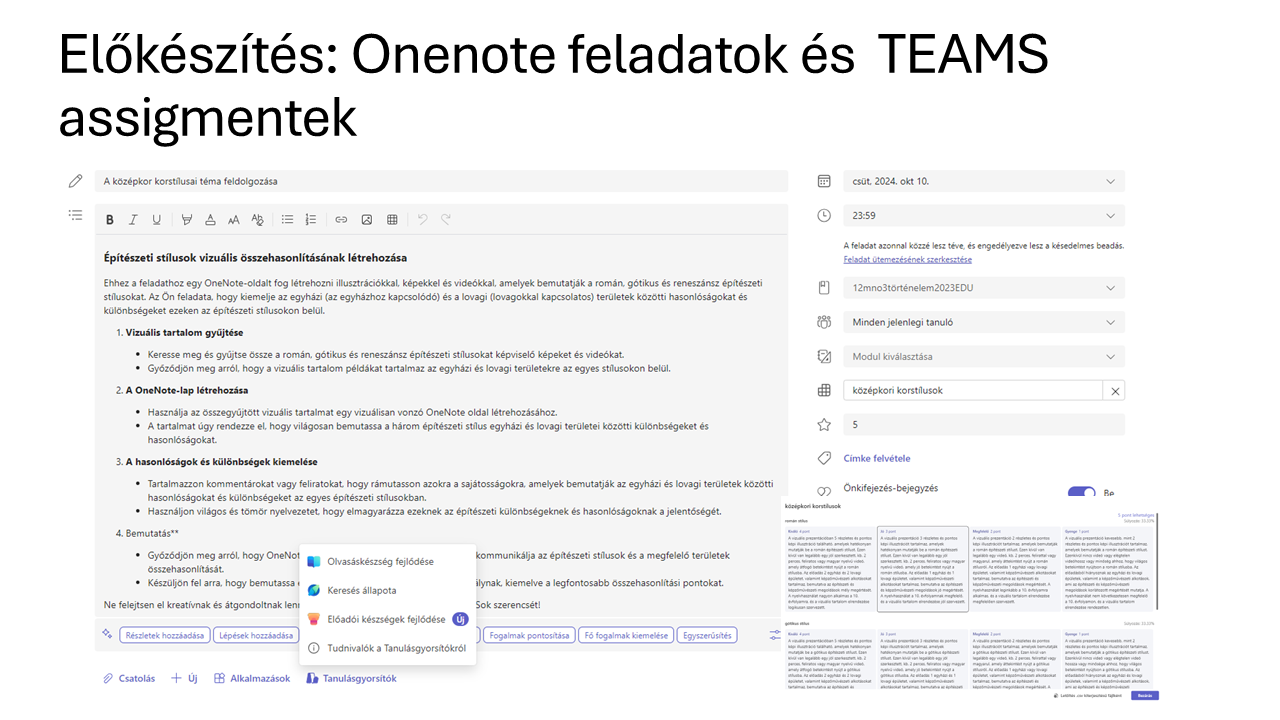Remove the középkori korstílusok rubric

pos(1115,391)
